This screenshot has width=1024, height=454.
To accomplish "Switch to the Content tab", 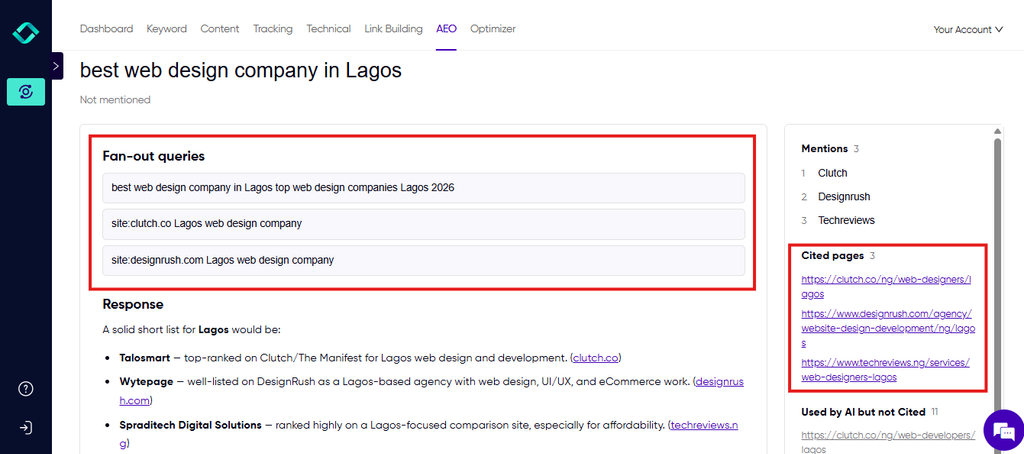I will (x=219, y=29).
